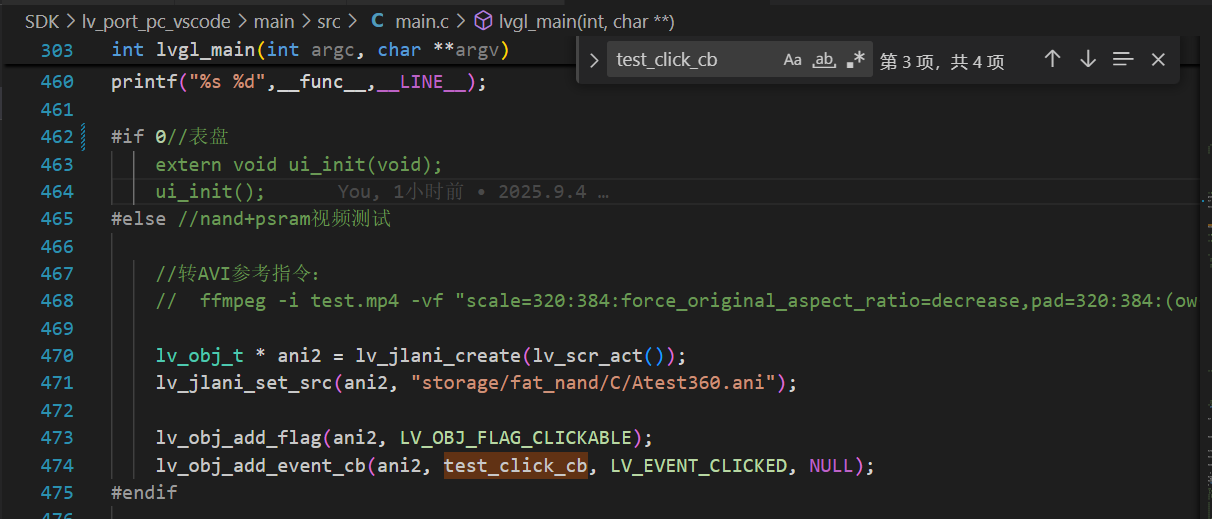Click the NULL argument on line 474
The width and height of the screenshot is (1212, 519).
click(x=831, y=465)
